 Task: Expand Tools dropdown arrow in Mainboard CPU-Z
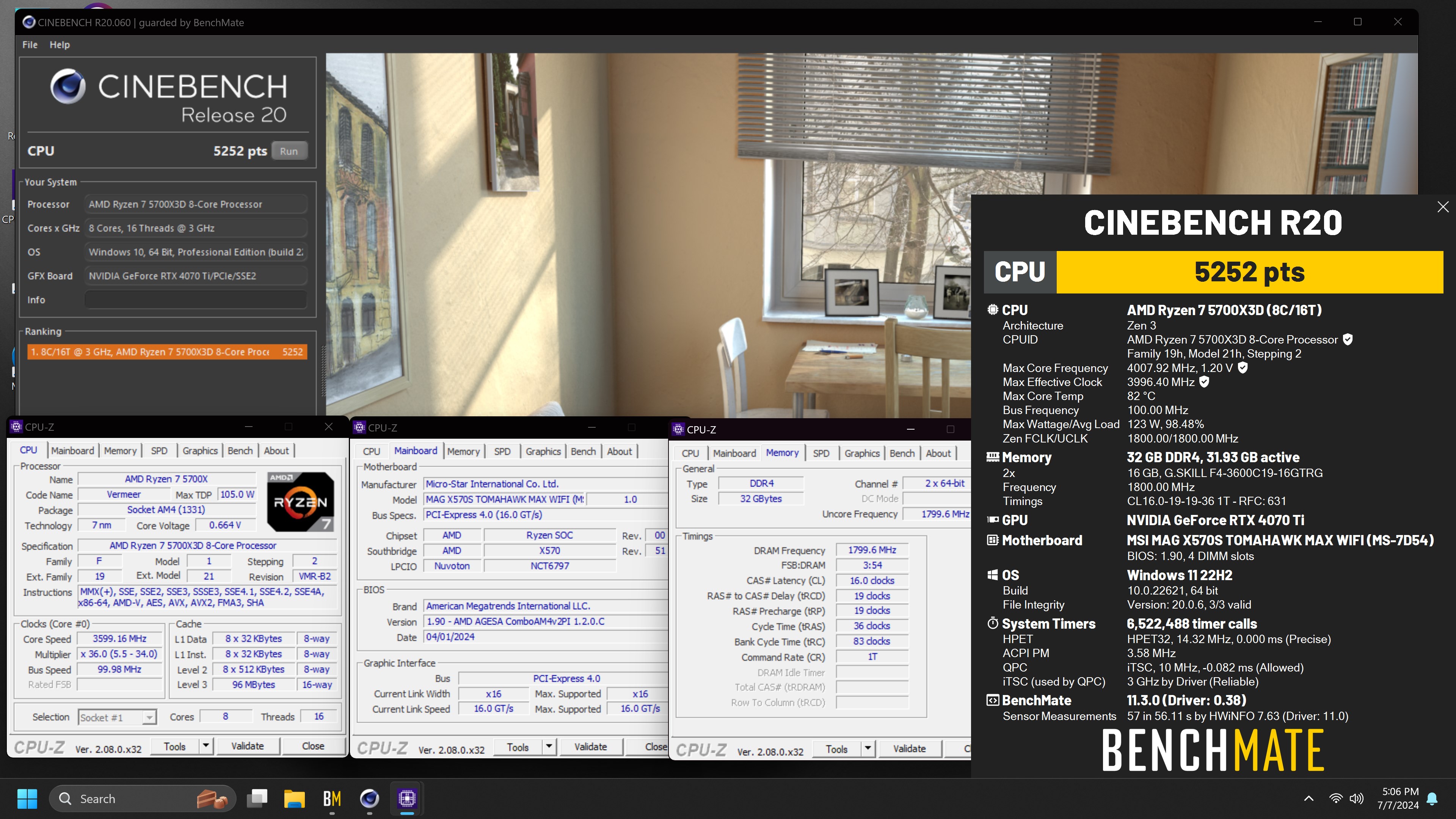(x=549, y=747)
